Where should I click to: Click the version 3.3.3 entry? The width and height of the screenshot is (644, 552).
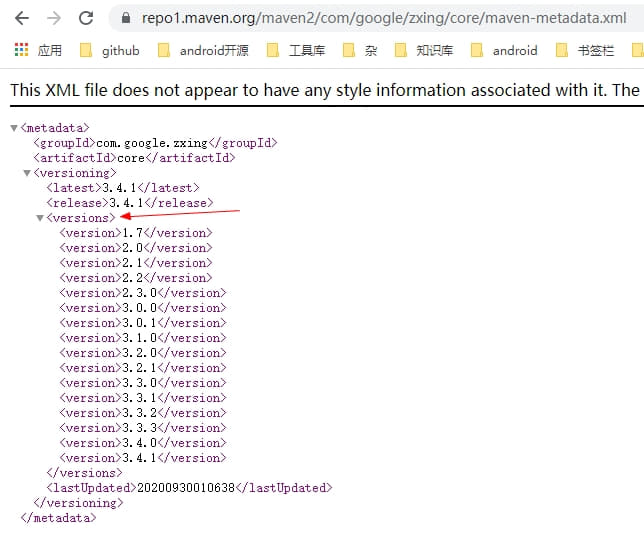[x=143, y=428]
